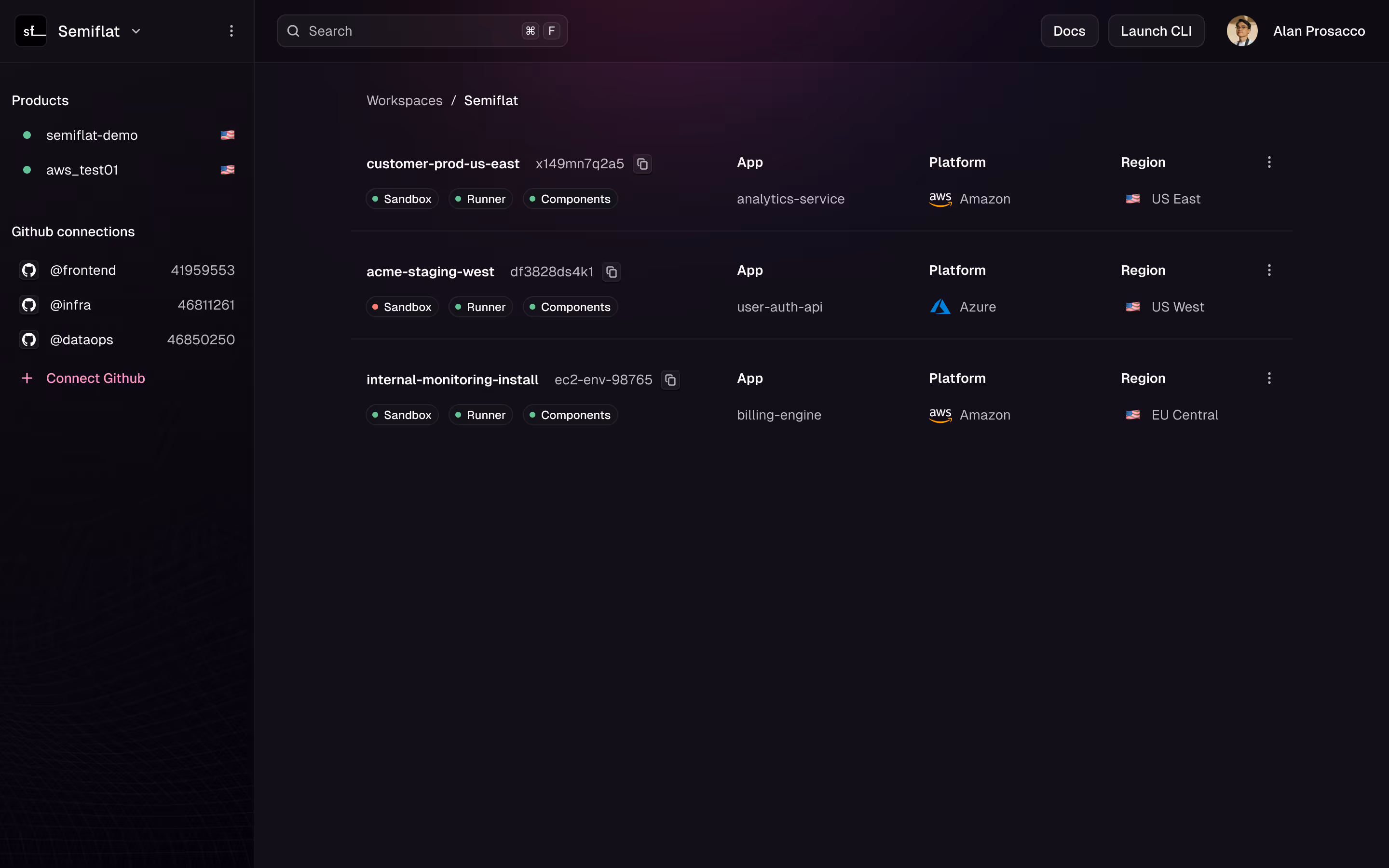
Task: Open the sidebar three-dot menu
Action: click(231, 31)
